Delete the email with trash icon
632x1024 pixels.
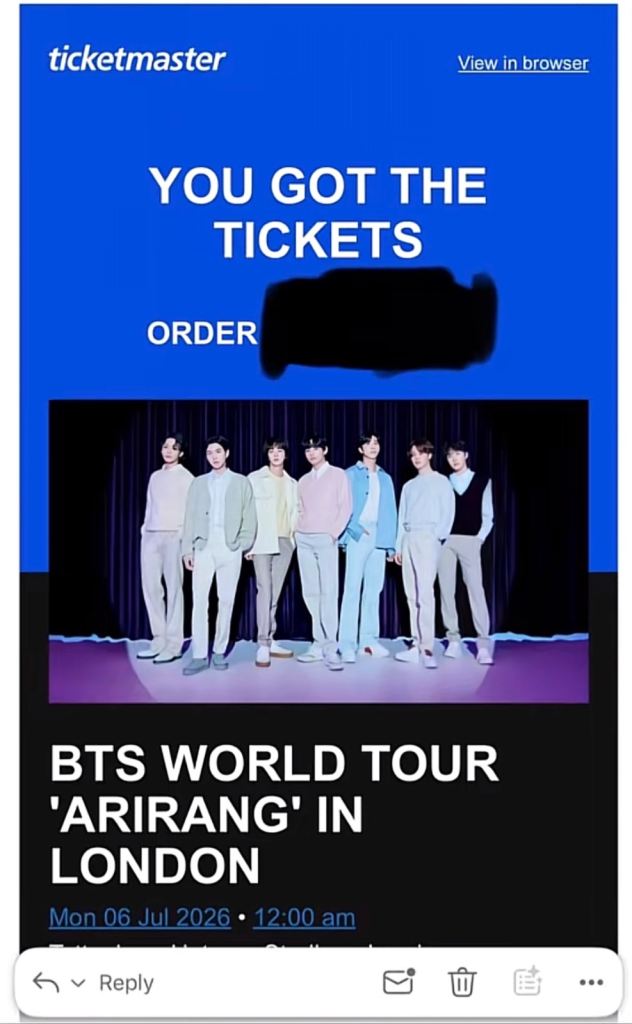462,982
